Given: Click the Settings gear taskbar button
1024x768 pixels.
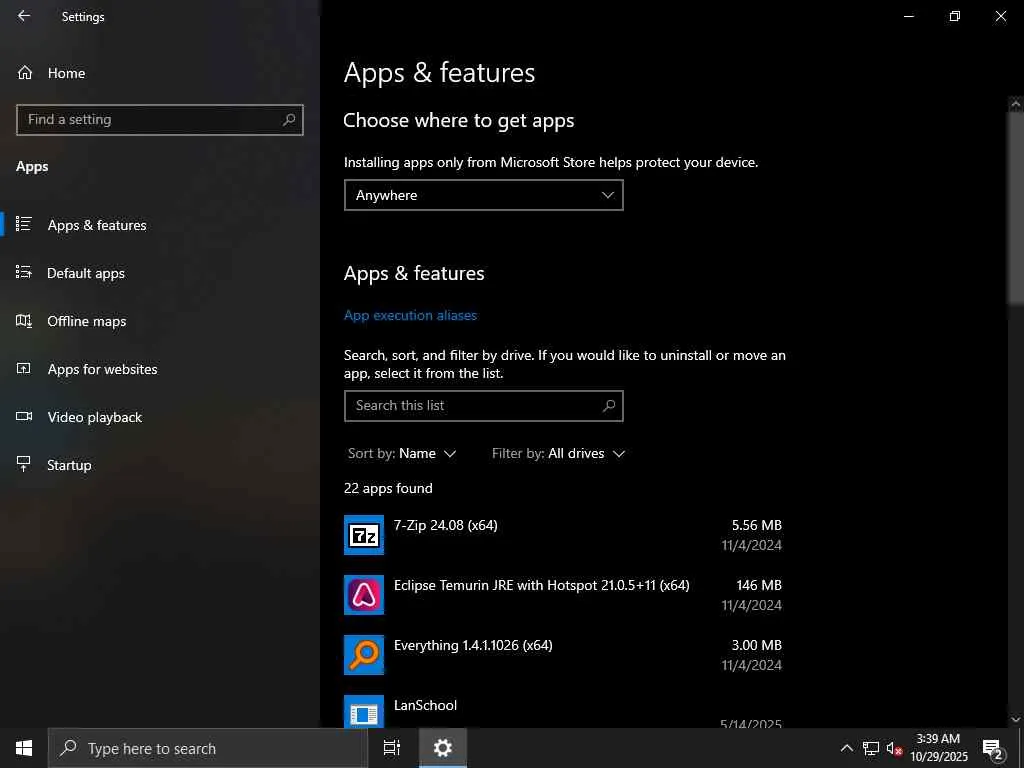Looking at the screenshot, I should [x=443, y=748].
